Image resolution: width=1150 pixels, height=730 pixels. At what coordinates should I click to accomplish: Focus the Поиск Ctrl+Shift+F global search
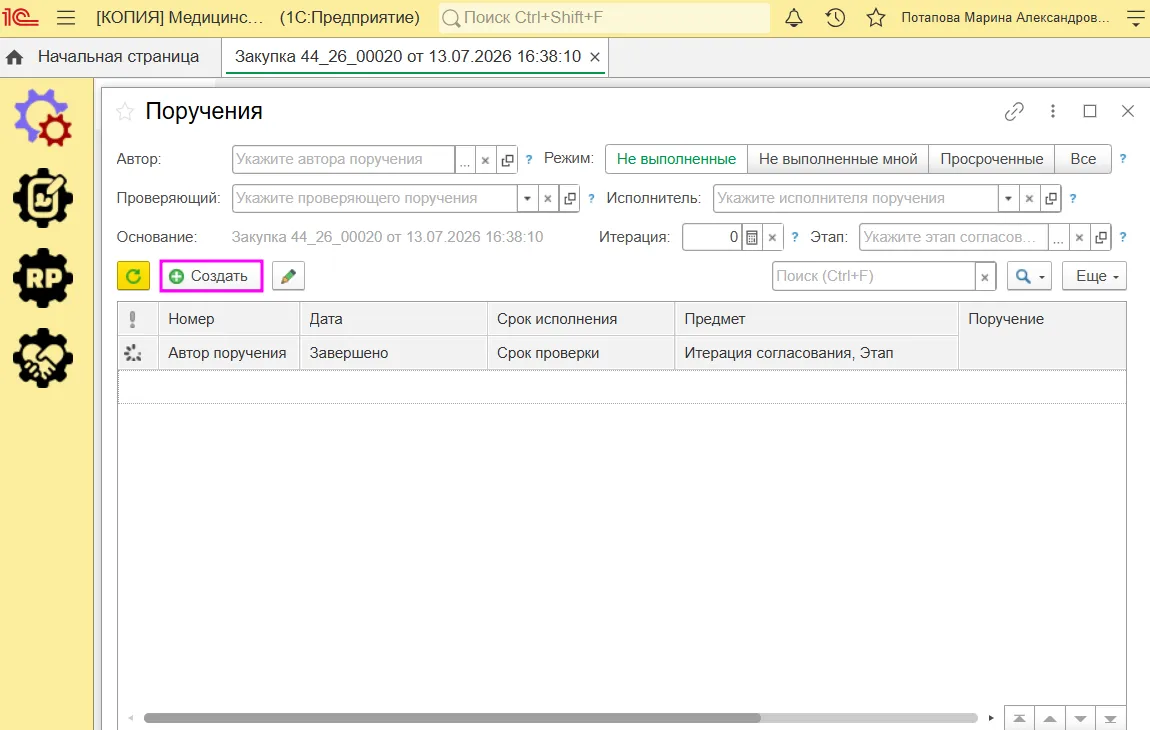[604, 18]
